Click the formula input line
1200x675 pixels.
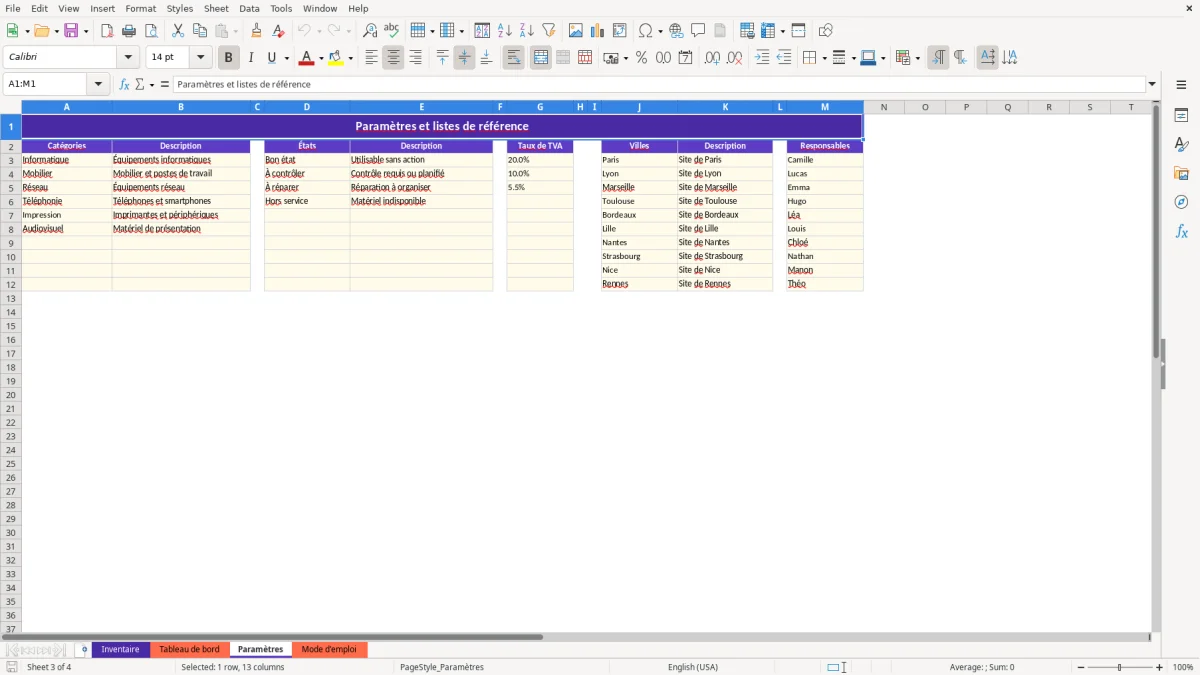tap(659, 84)
